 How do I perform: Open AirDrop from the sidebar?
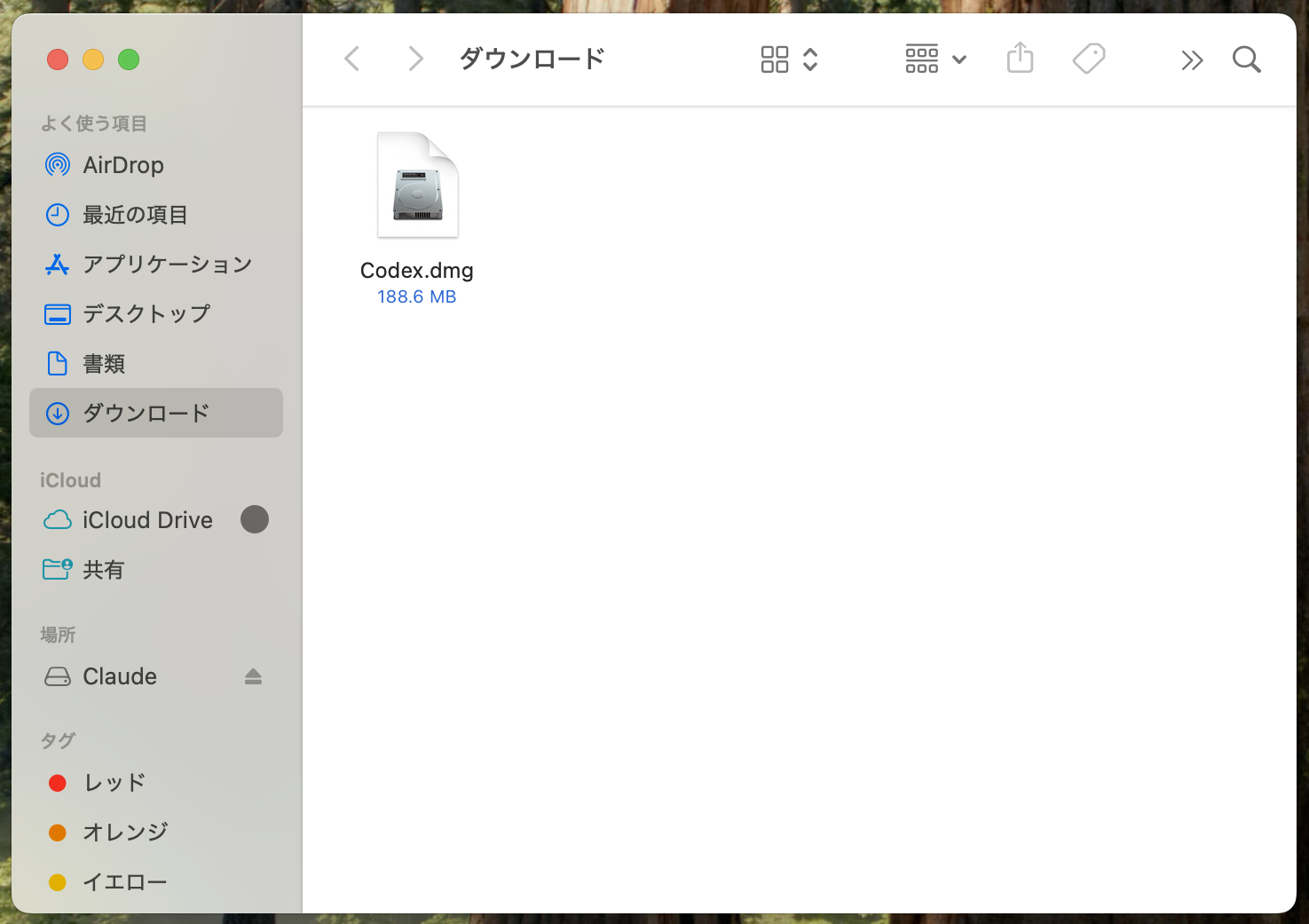[122, 165]
